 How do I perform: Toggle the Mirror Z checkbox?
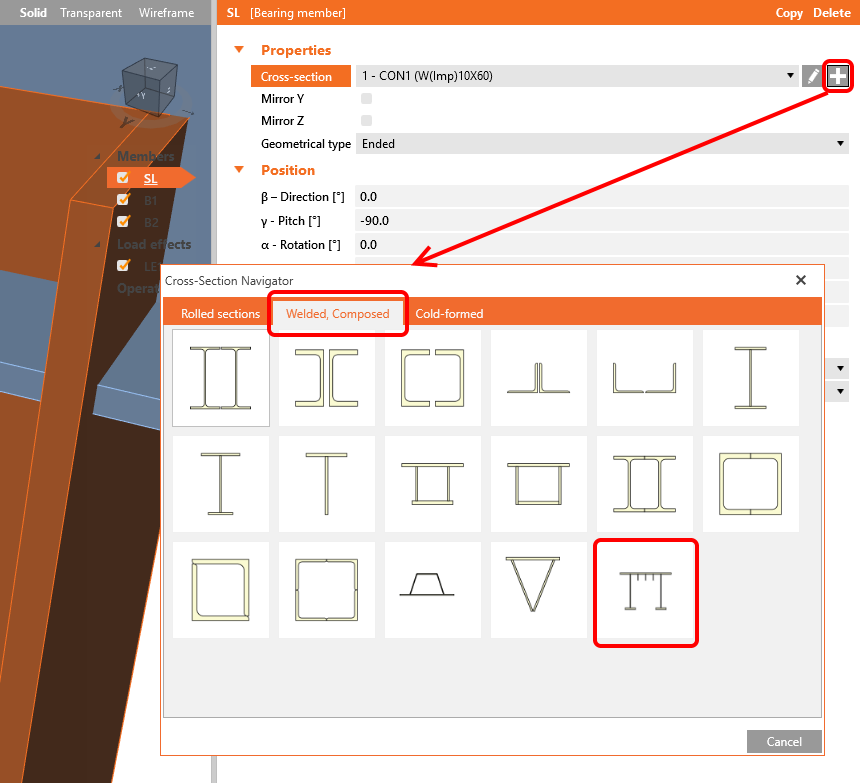366,121
